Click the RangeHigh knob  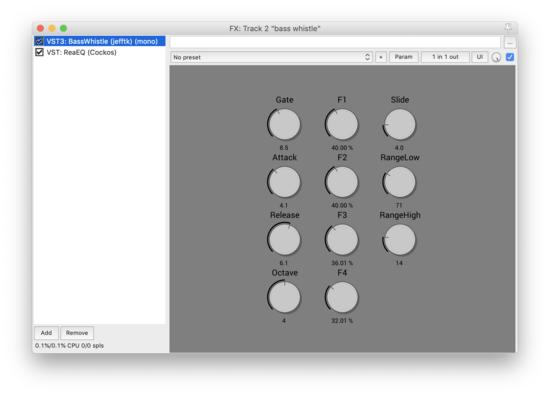pyautogui.click(x=399, y=240)
